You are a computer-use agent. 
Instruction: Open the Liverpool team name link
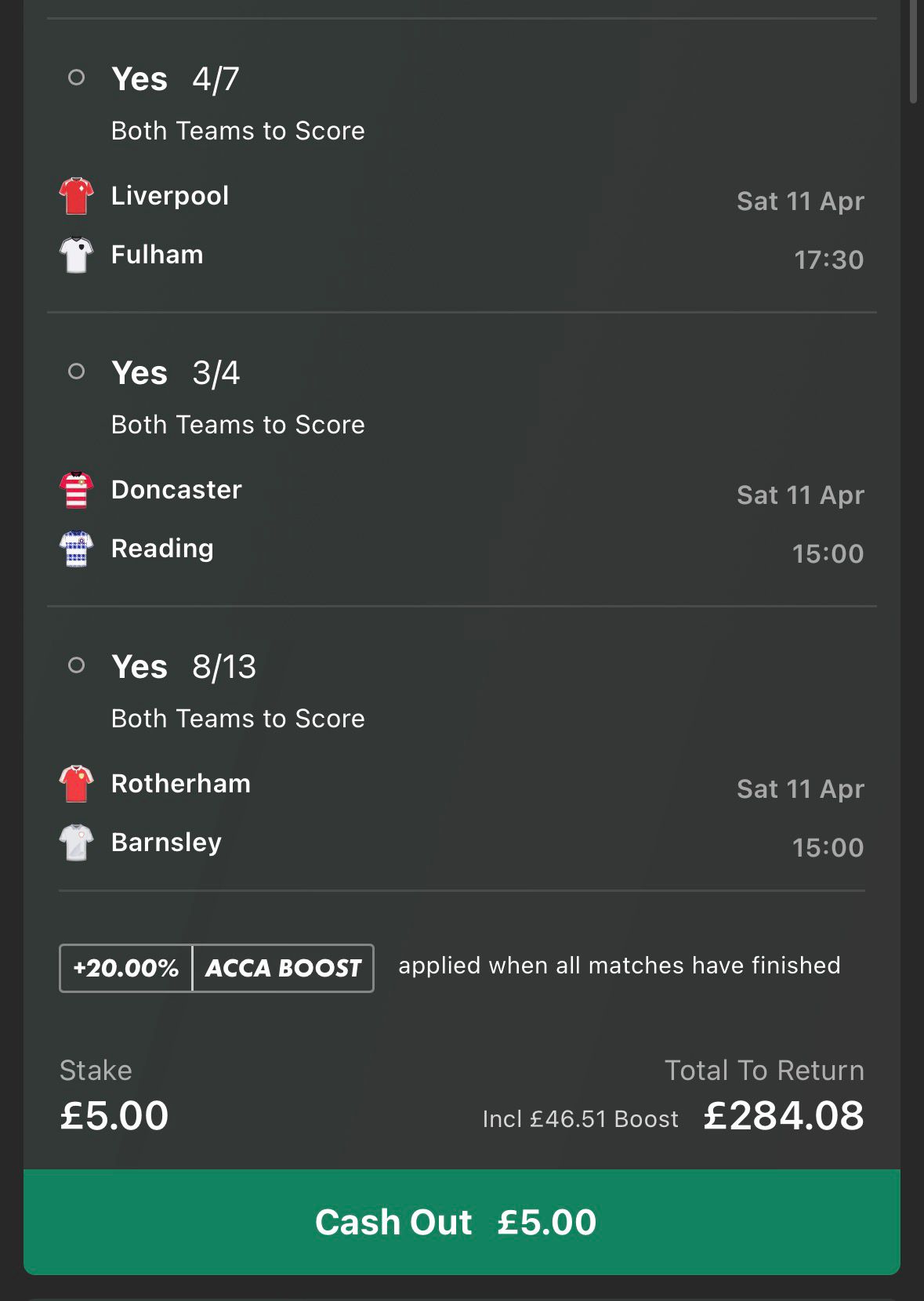170,196
